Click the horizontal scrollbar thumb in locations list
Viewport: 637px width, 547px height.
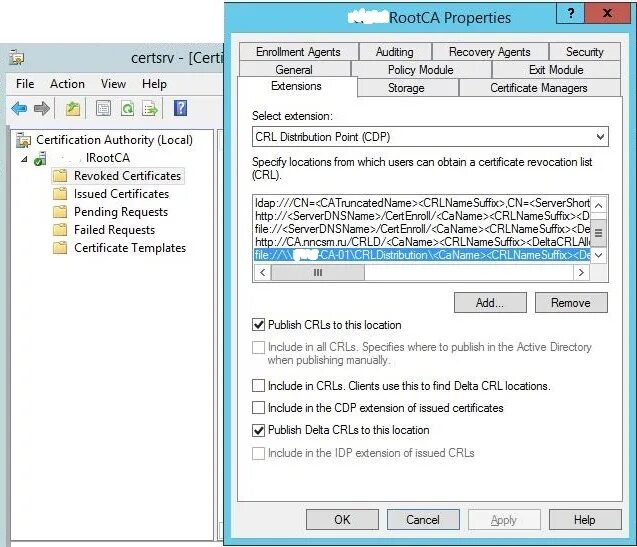tap(318, 272)
